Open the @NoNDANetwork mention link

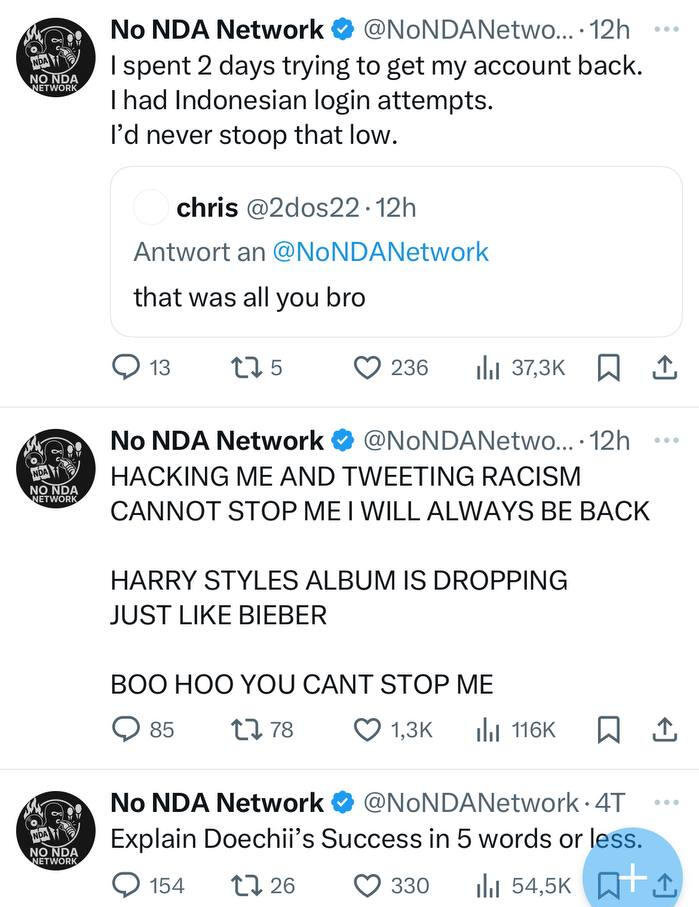click(380, 252)
